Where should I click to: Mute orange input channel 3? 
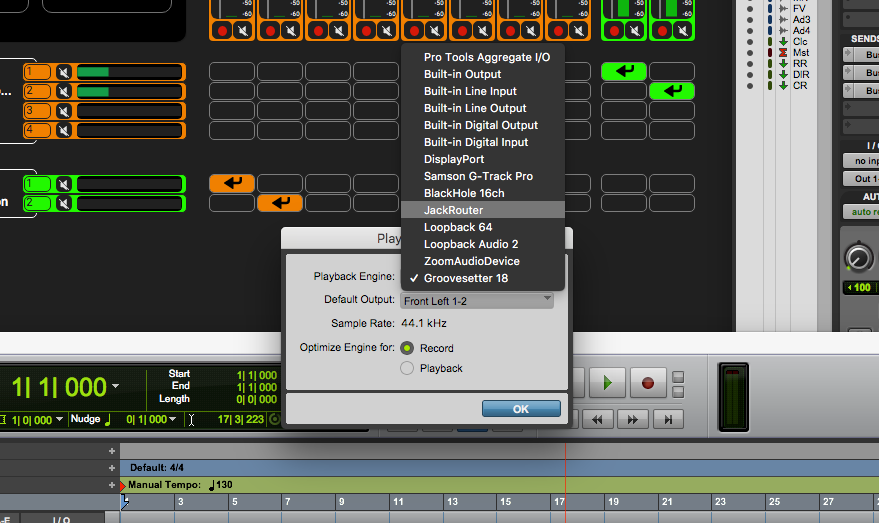(x=64, y=111)
